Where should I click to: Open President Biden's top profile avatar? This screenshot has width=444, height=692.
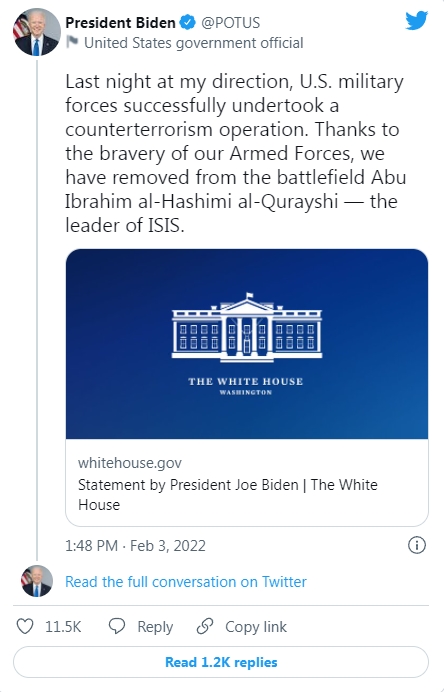tap(37, 32)
